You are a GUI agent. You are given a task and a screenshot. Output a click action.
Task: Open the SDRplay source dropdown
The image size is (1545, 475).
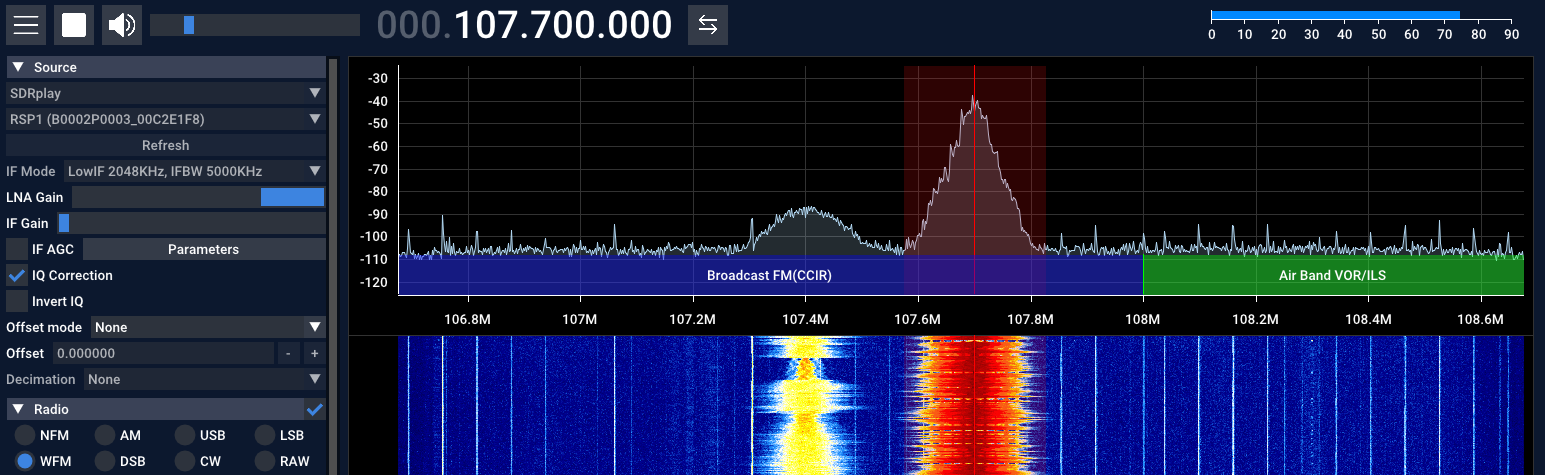click(166, 93)
